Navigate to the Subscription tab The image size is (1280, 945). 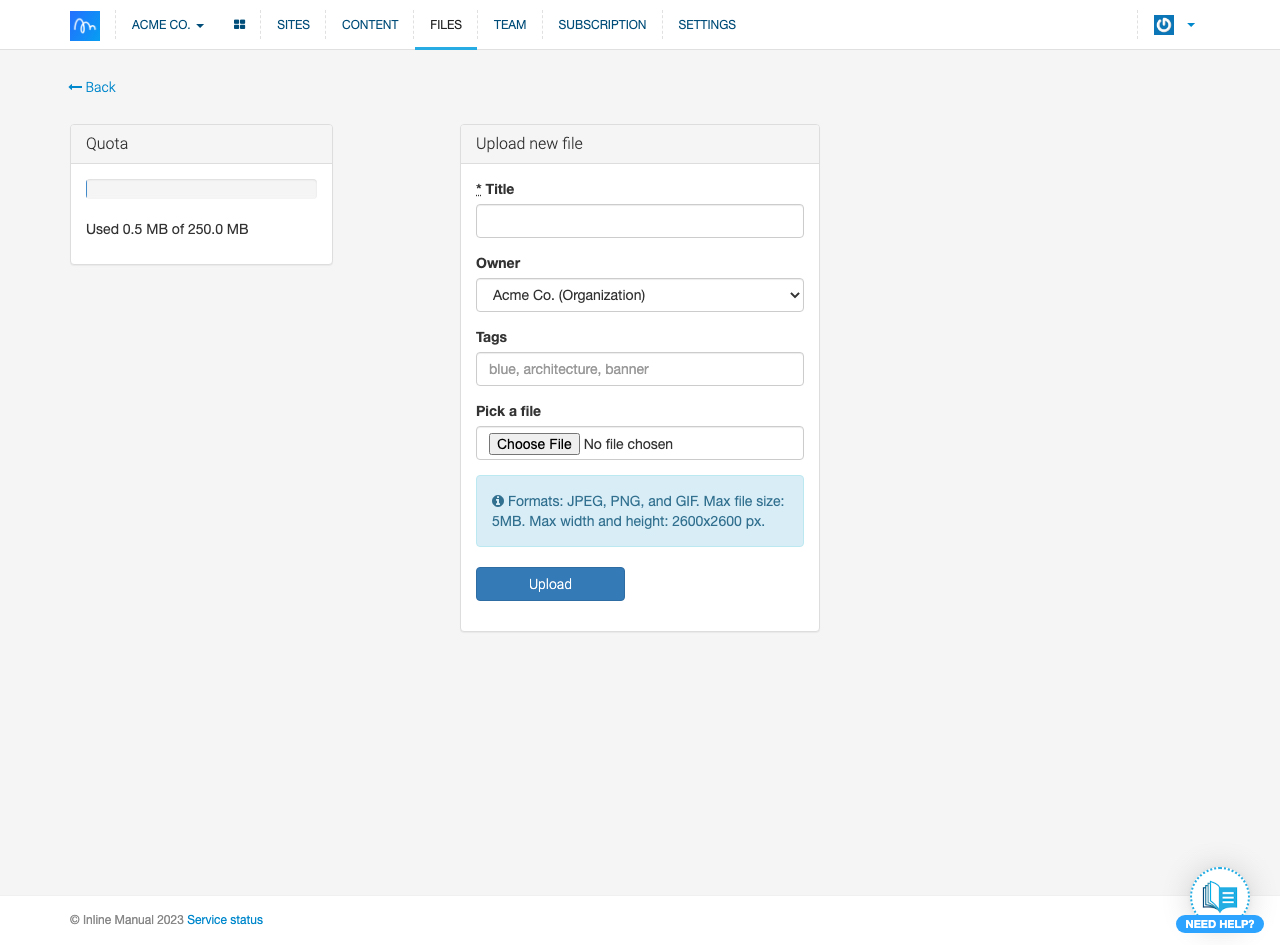click(x=602, y=25)
